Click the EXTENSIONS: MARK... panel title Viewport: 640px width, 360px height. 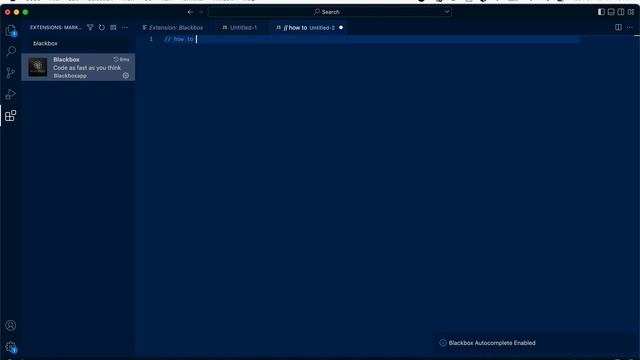click(56, 27)
